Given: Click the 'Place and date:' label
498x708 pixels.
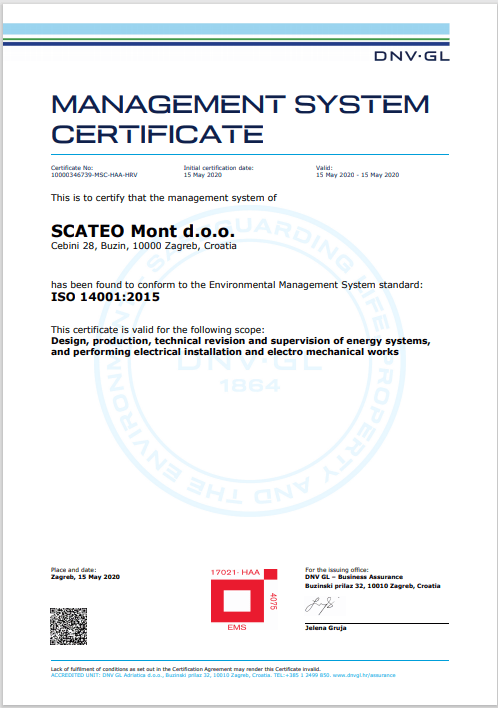Looking at the screenshot, I should (x=74, y=570).
